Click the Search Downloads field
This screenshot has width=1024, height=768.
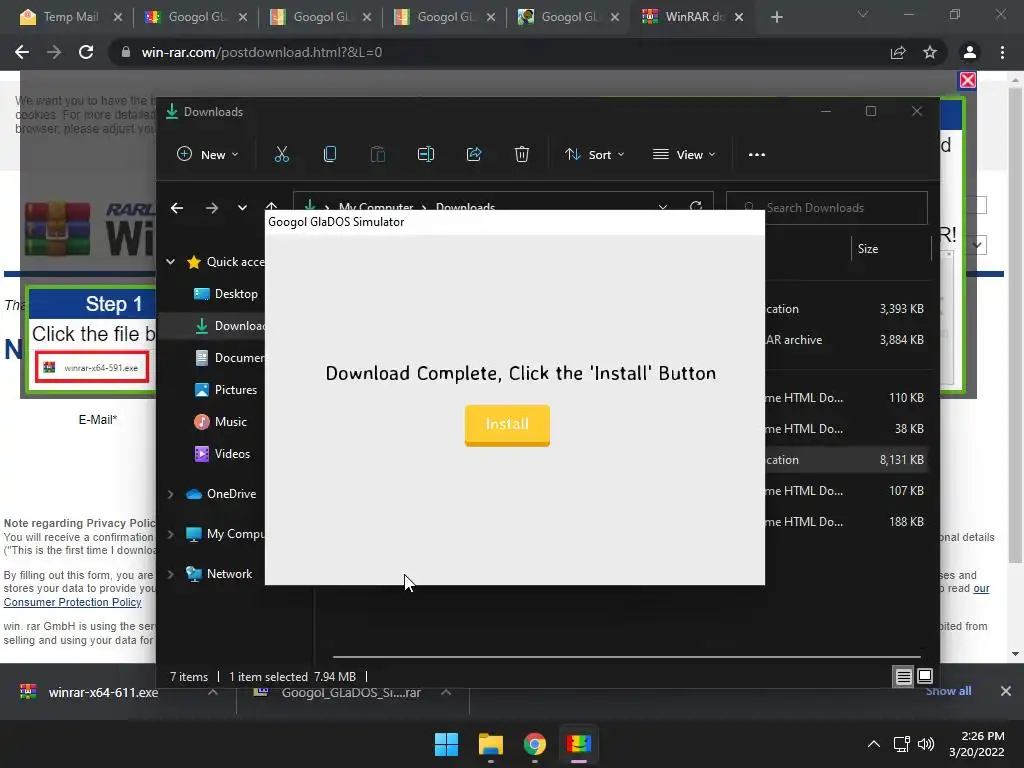826,208
